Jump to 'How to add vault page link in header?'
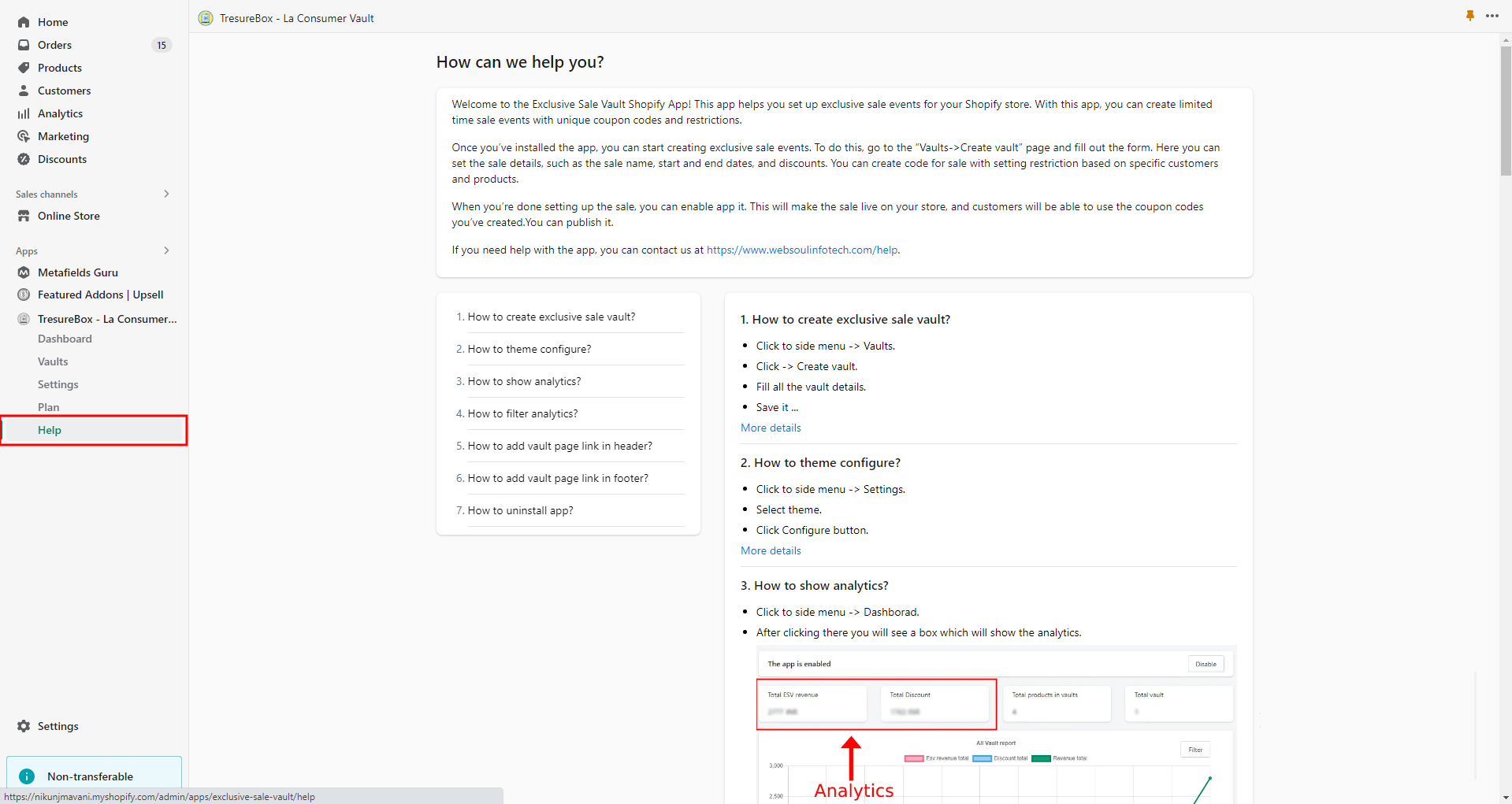Image resolution: width=1512 pixels, height=804 pixels. coord(560,446)
